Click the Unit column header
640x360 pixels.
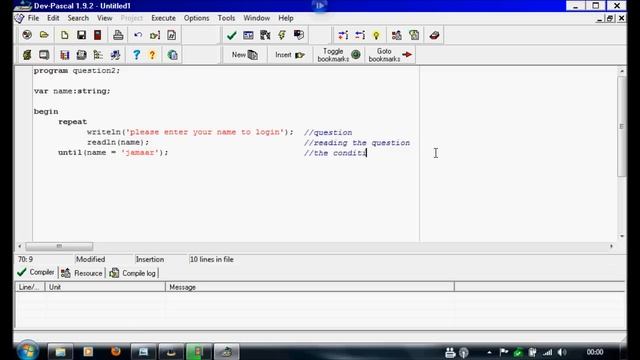point(105,287)
